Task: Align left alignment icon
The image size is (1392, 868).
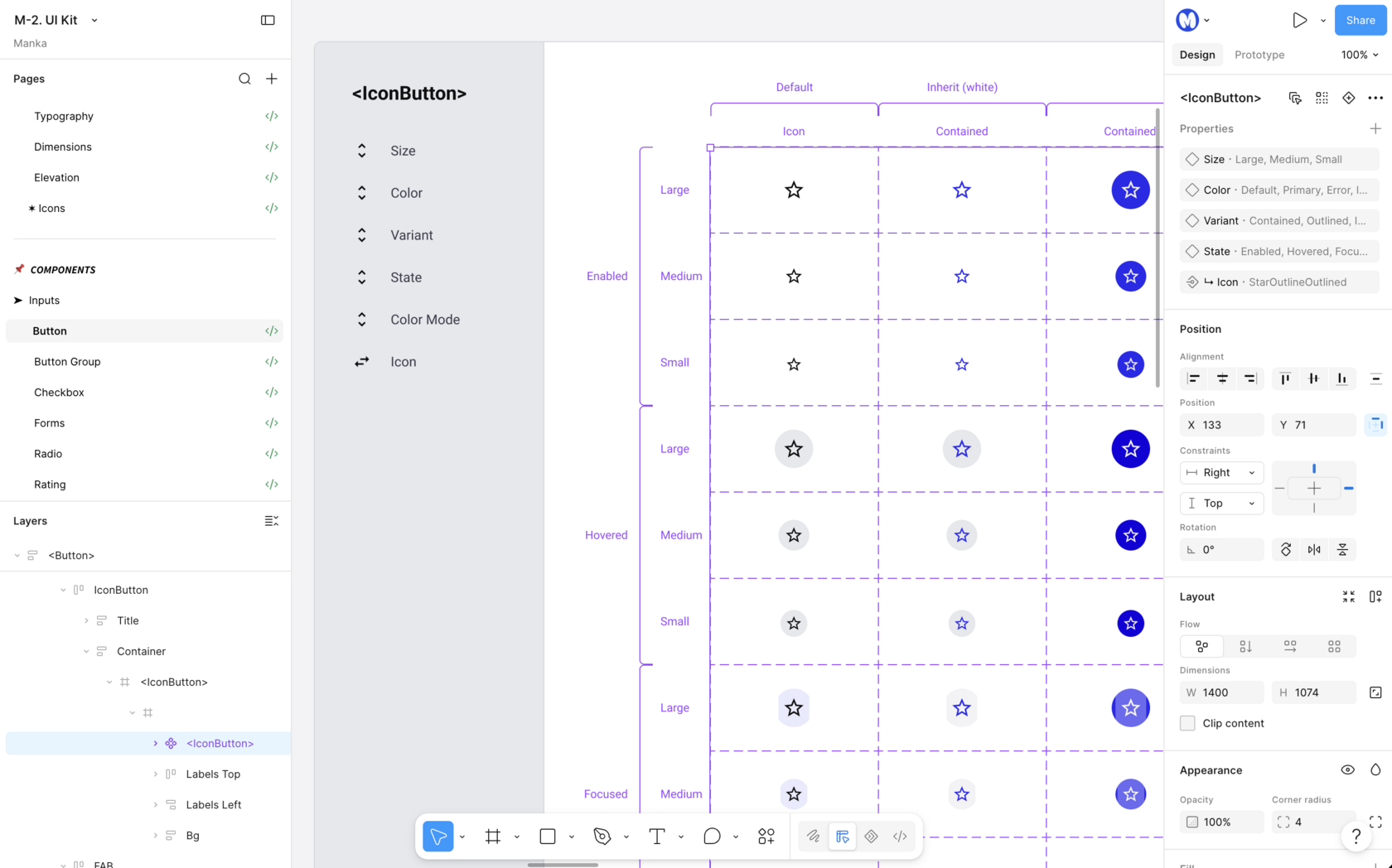Action: tap(1194, 379)
